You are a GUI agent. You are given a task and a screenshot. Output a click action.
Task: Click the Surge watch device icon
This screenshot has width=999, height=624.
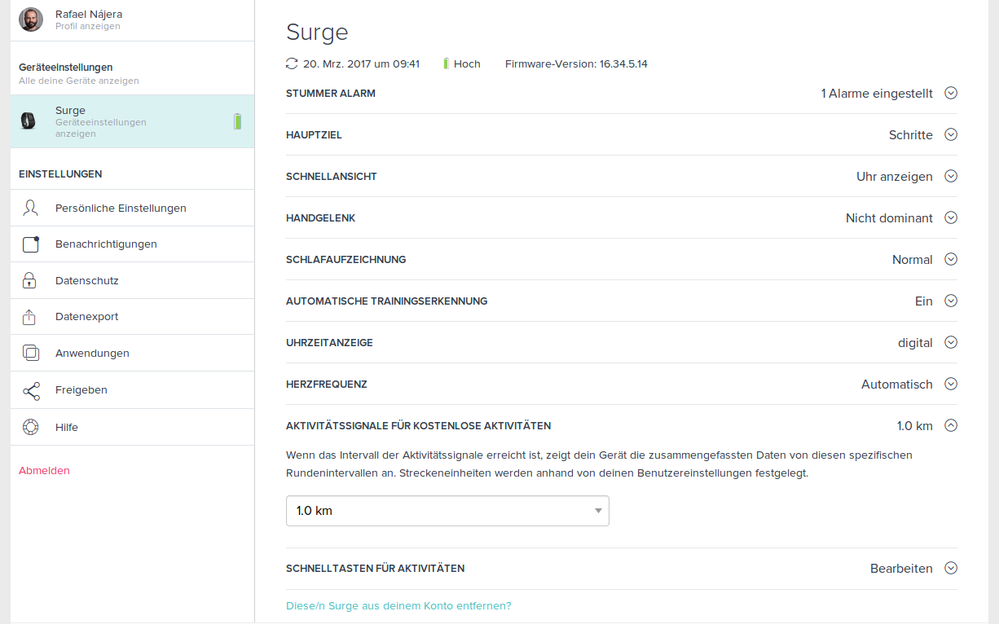point(28,120)
